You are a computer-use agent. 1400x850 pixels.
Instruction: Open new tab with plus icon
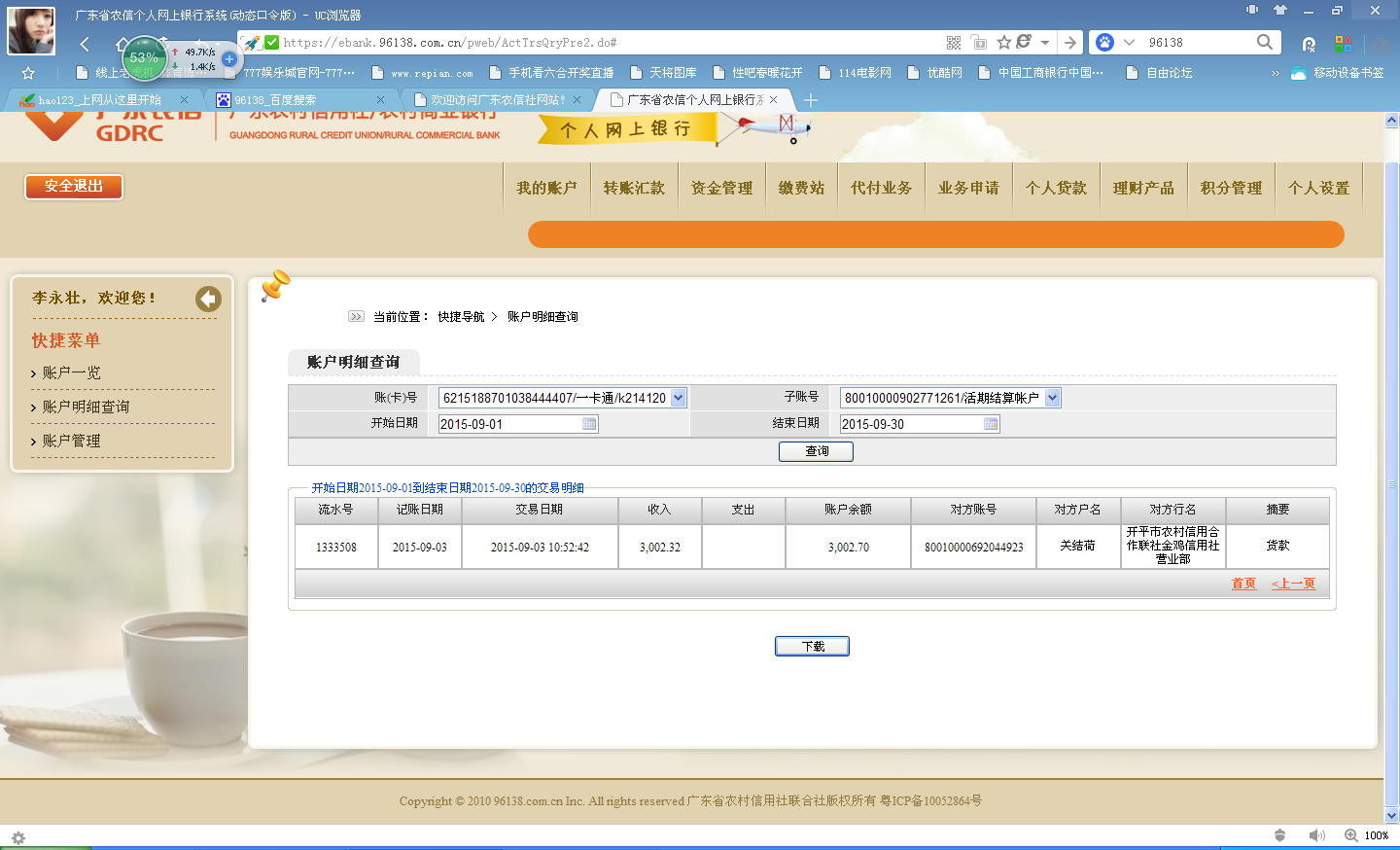click(x=811, y=100)
